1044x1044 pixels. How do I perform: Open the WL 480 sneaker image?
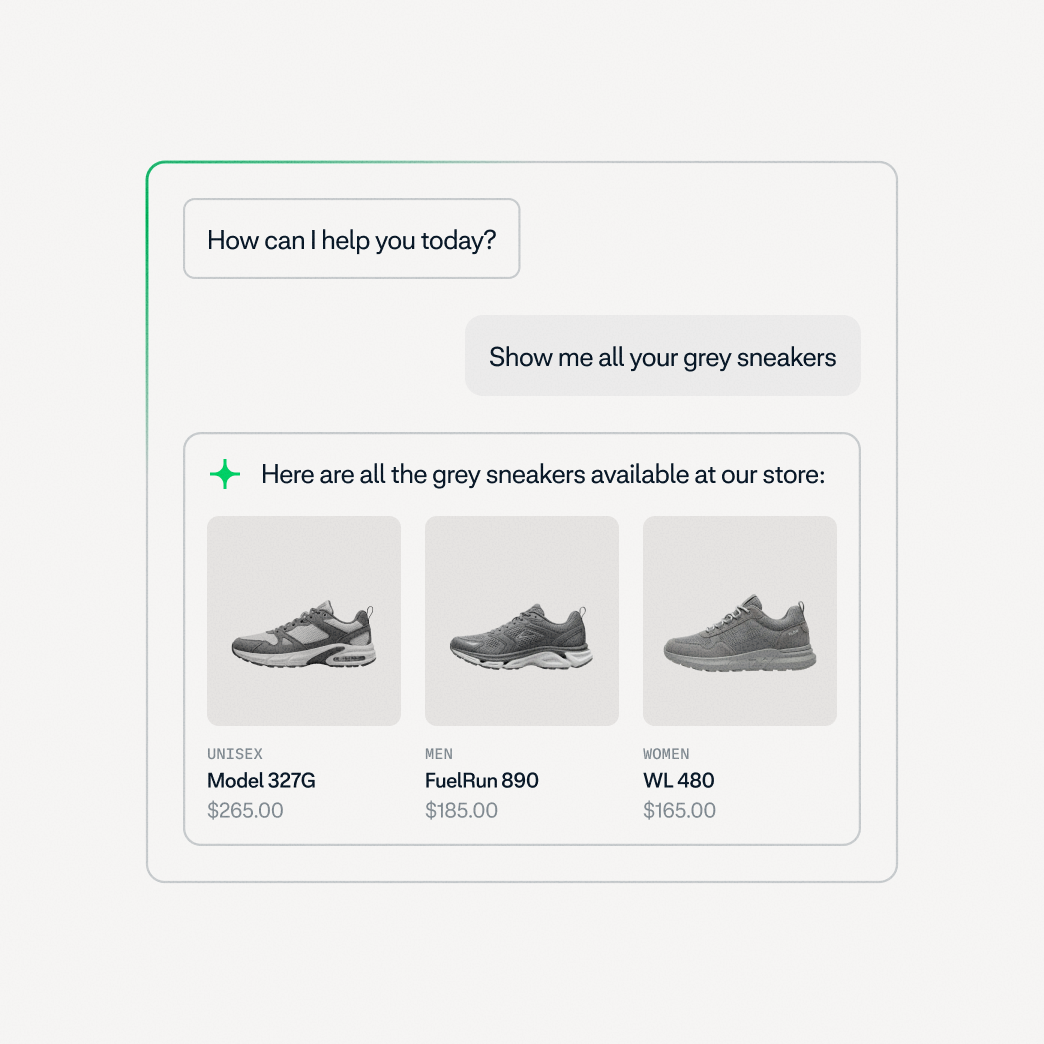tap(739, 620)
